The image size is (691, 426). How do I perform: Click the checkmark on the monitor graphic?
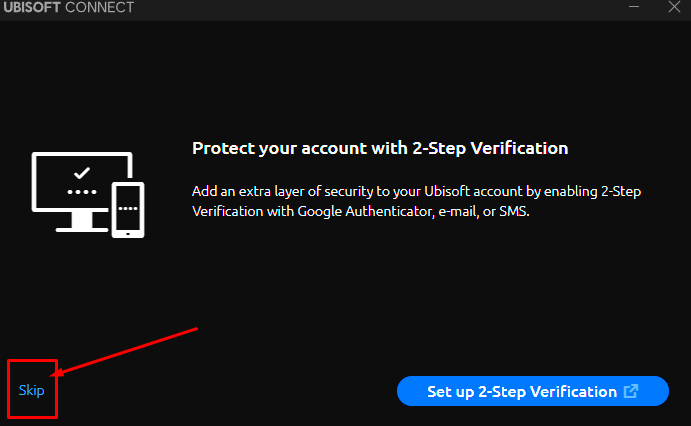click(x=82, y=173)
